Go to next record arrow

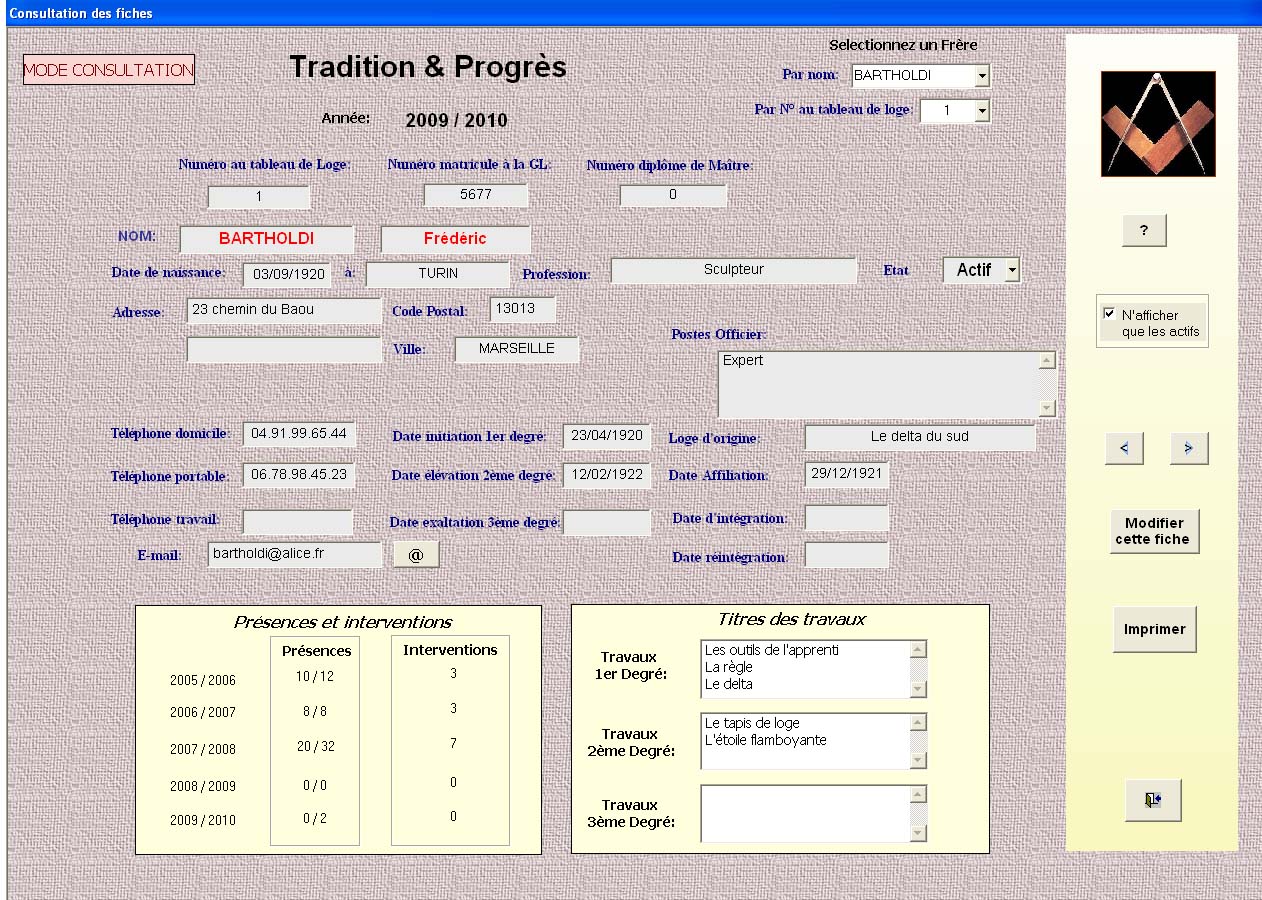coord(1188,449)
